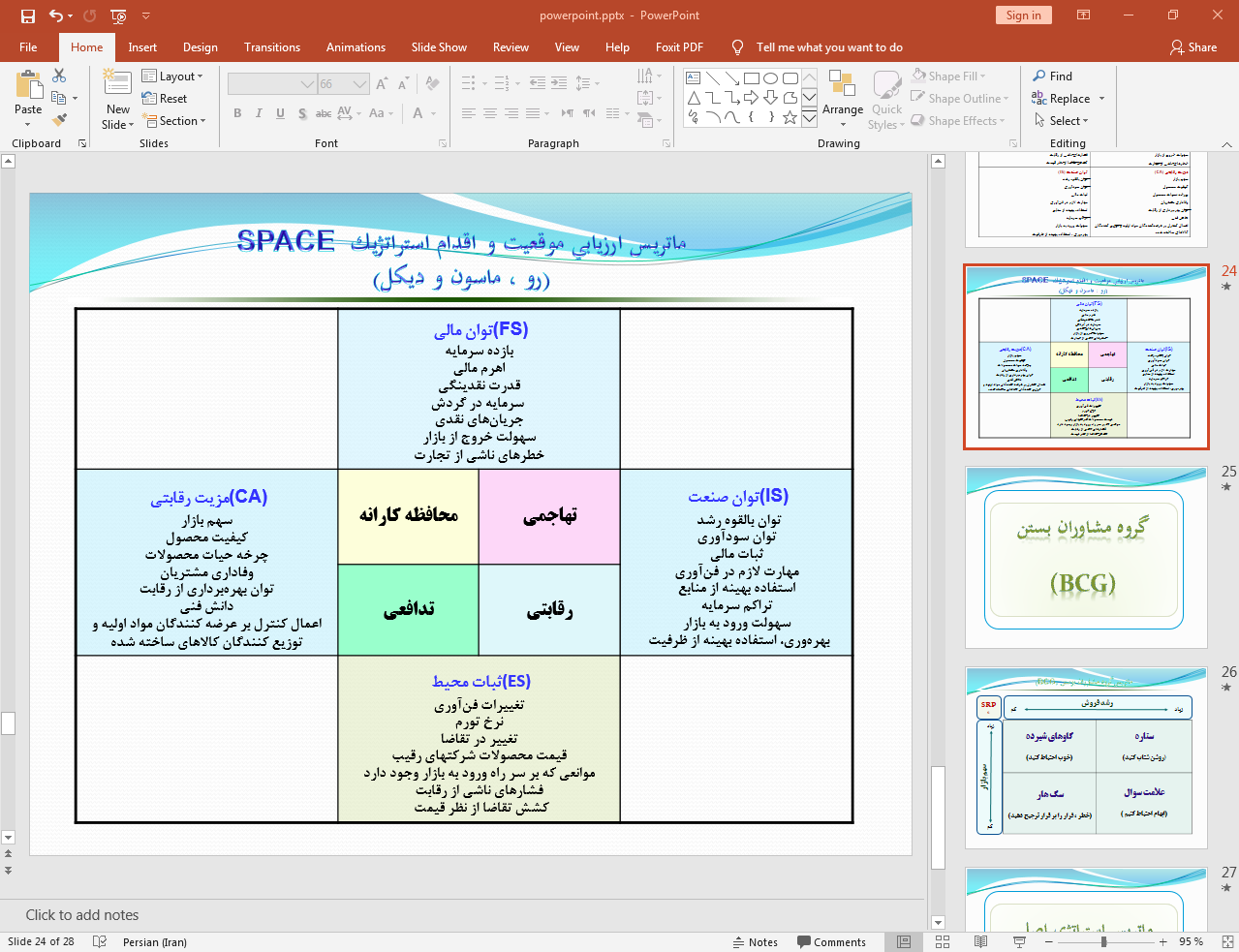The width and height of the screenshot is (1239, 952).
Task: Open the Foxit PDF tab
Action: pyautogui.click(x=679, y=46)
